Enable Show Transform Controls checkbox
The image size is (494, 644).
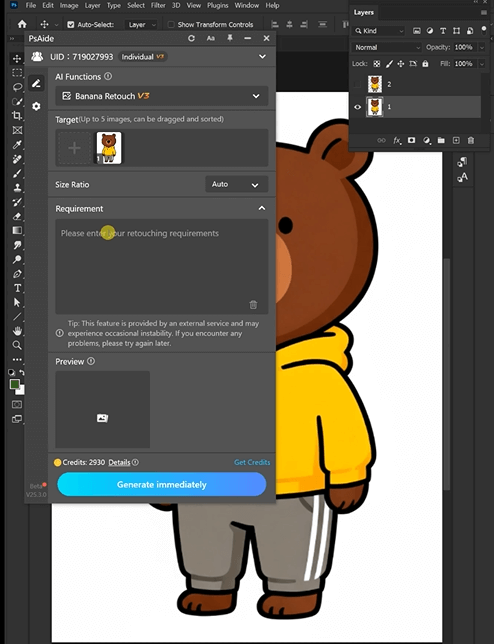(x=171, y=25)
